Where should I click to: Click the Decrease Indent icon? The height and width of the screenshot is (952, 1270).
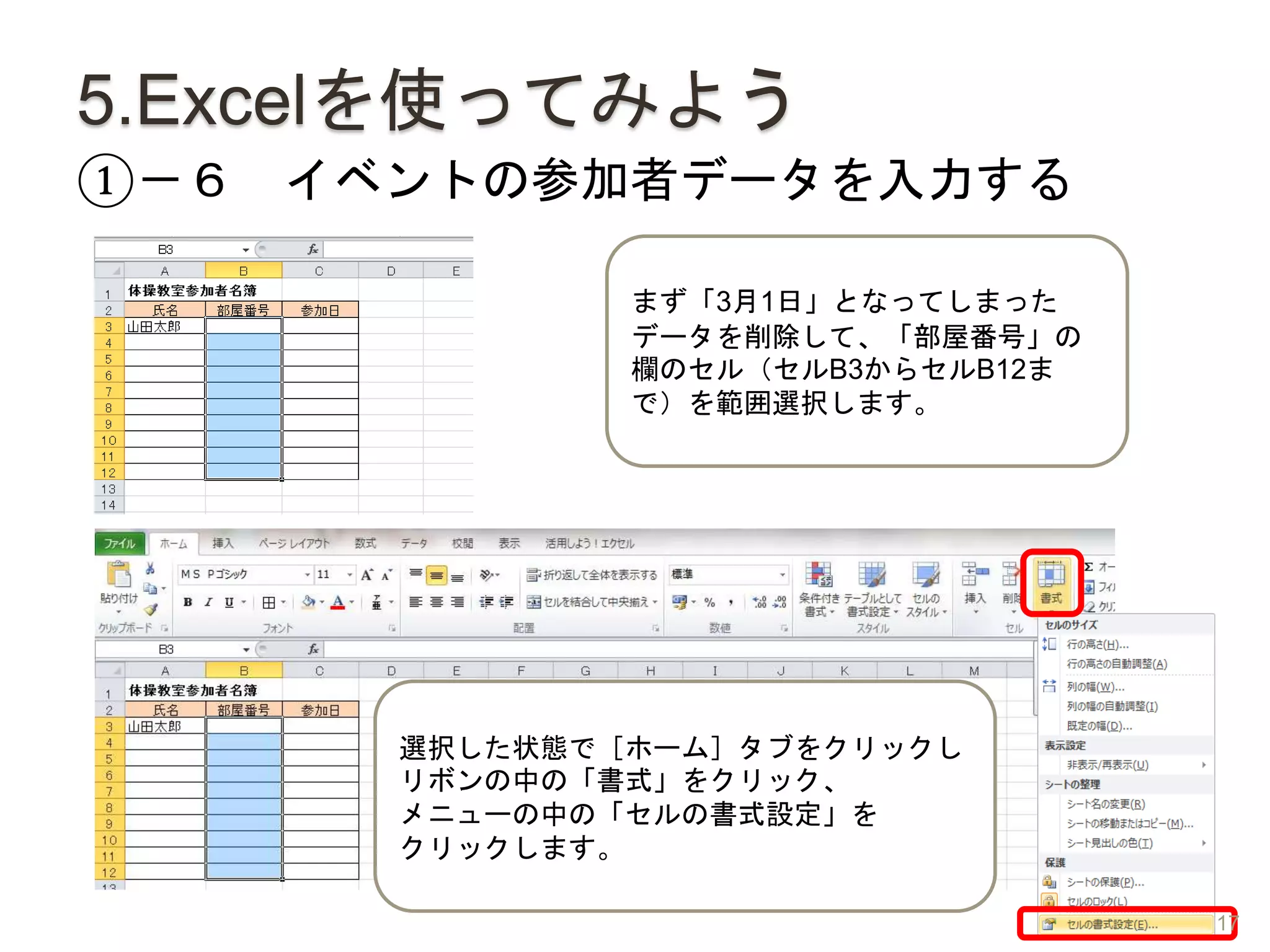coord(486,602)
